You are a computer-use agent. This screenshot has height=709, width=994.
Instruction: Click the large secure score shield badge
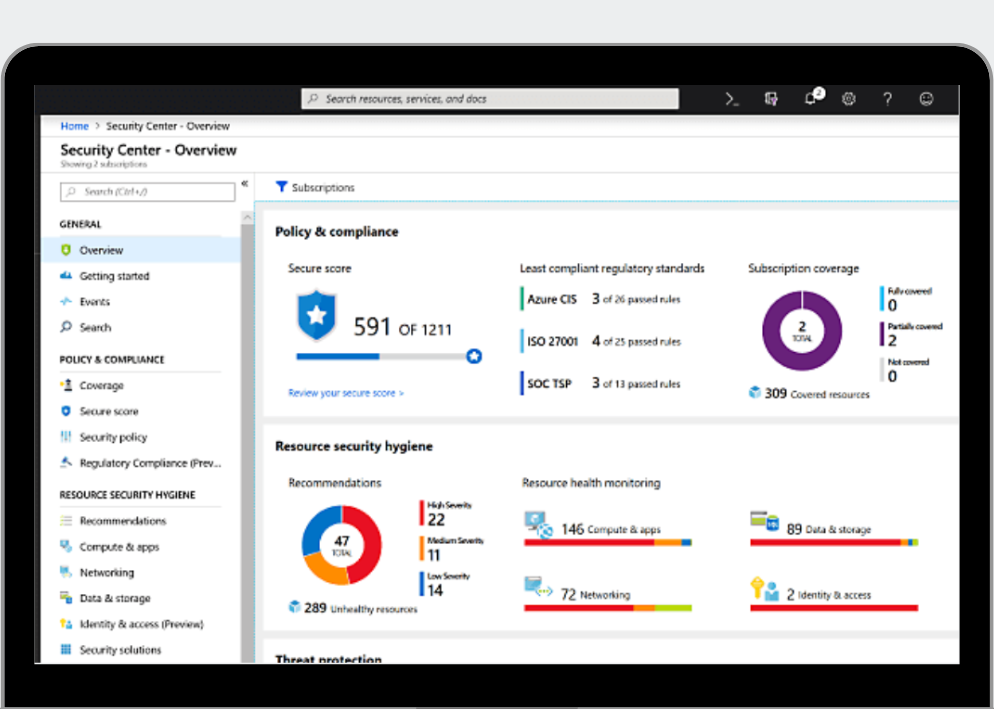[x=316, y=315]
